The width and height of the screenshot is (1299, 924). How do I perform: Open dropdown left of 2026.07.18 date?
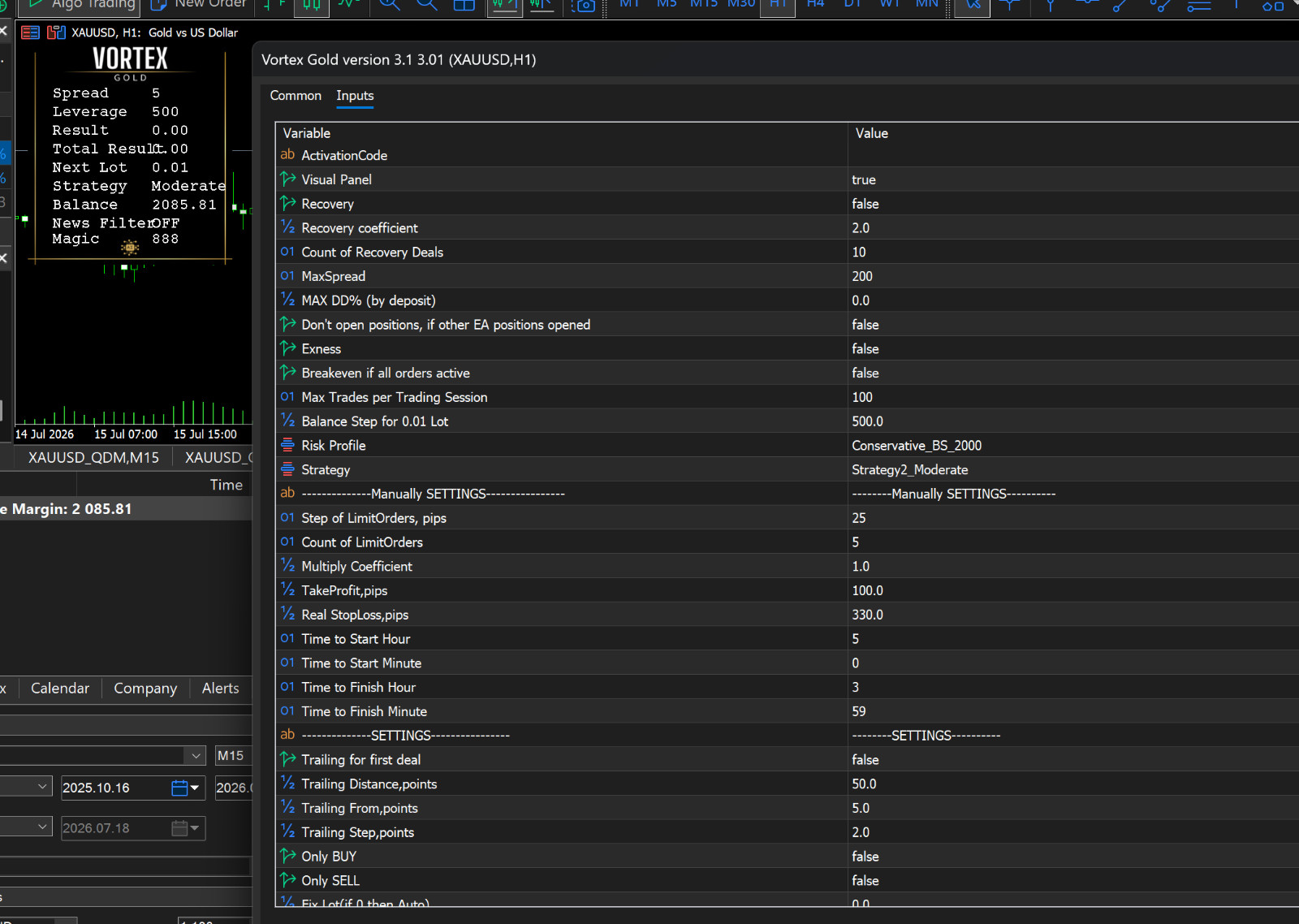click(43, 827)
